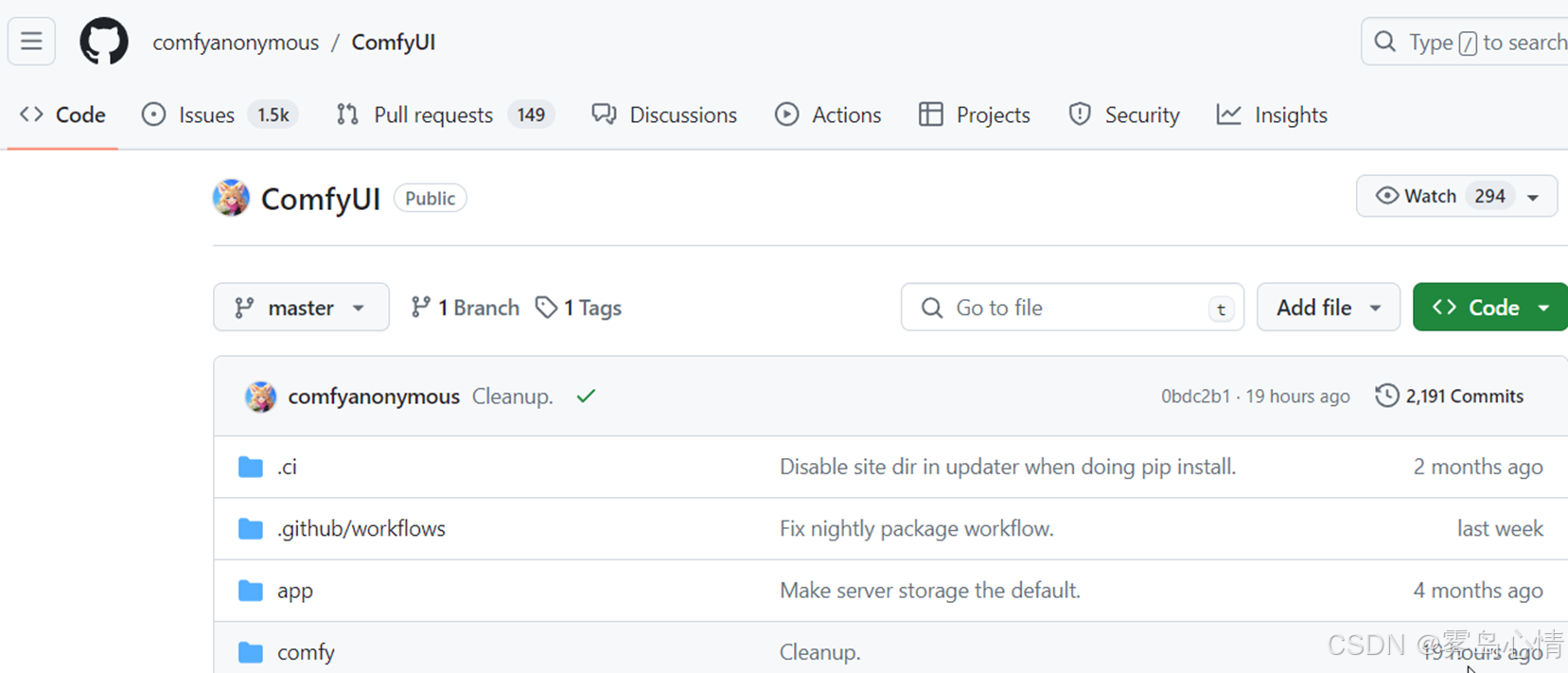Click the search magnifier icon in header

click(x=1384, y=42)
